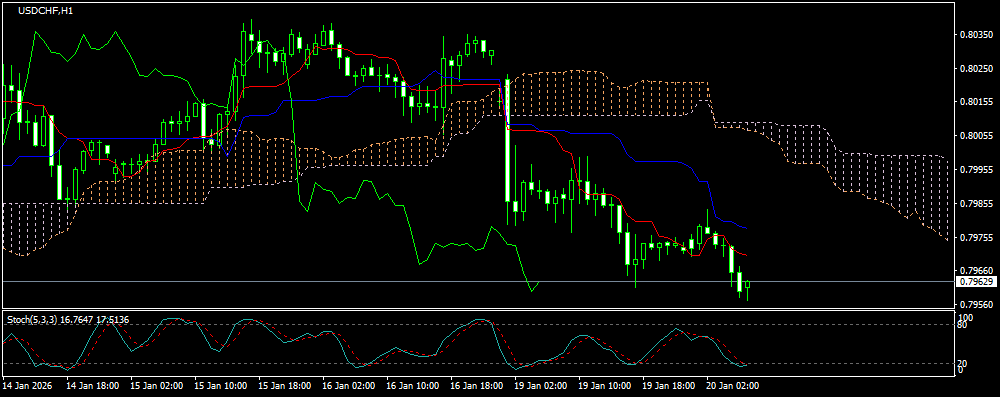Click the 16 Jan 18:00 time label
1000x397 pixels.
coord(476,386)
